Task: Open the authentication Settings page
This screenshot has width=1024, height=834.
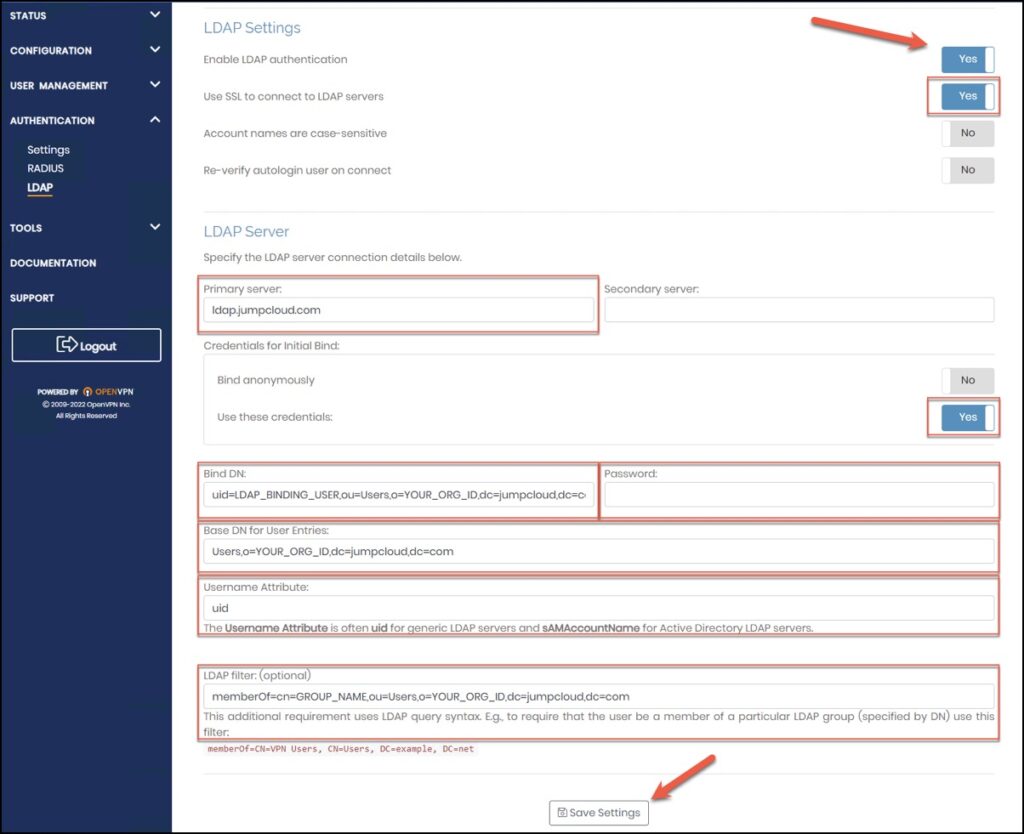Action: 48,149
